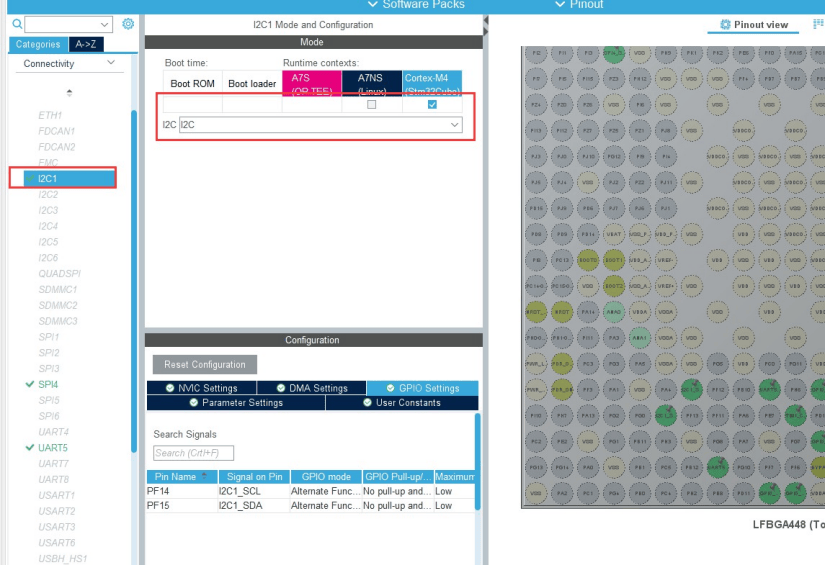
Task: Select pin PC2 on the chip
Action: click(536, 441)
